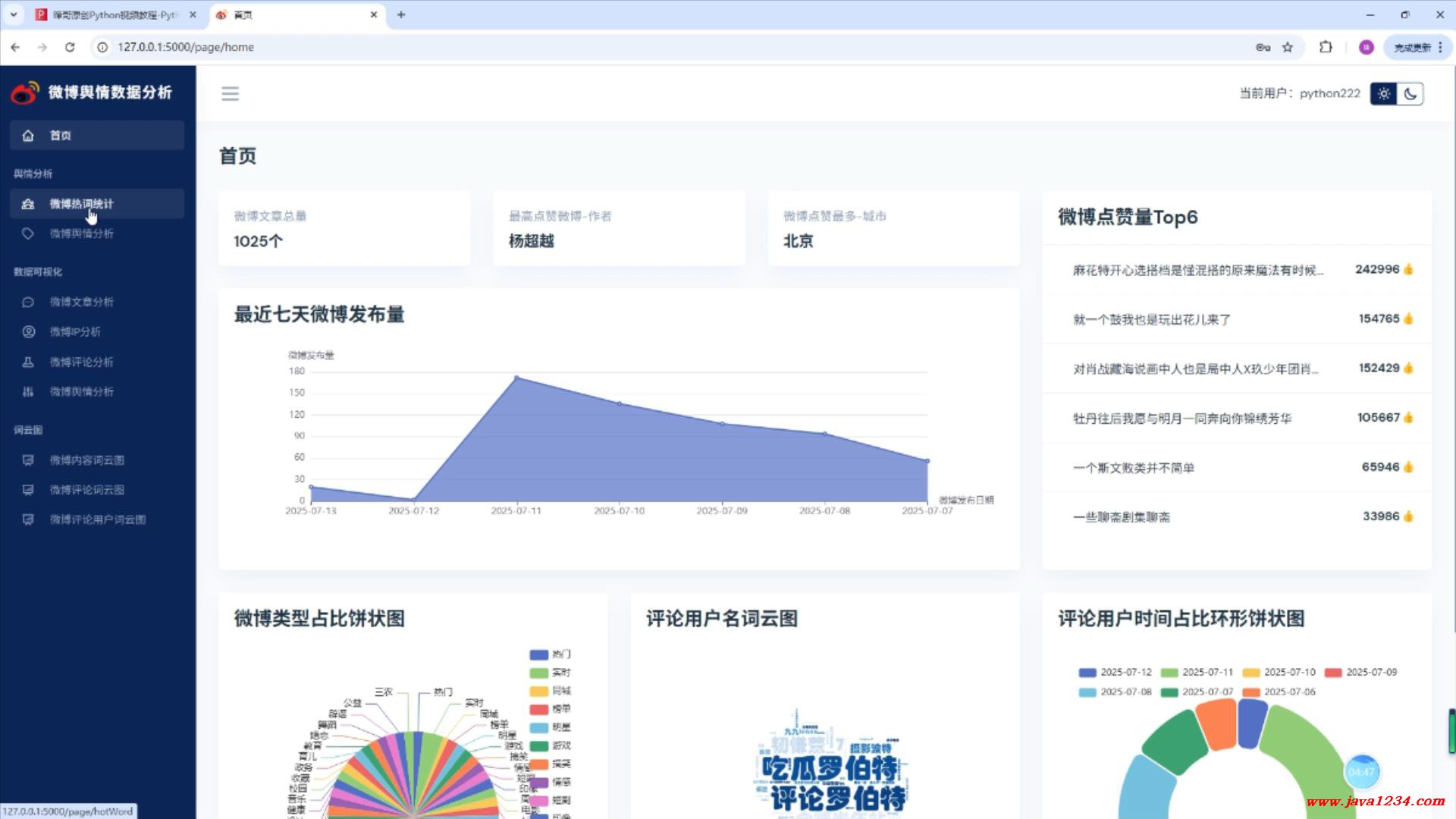Image resolution: width=1456 pixels, height=819 pixels.
Task: Open the Chrome profile avatar menu
Action: coord(1367,47)
